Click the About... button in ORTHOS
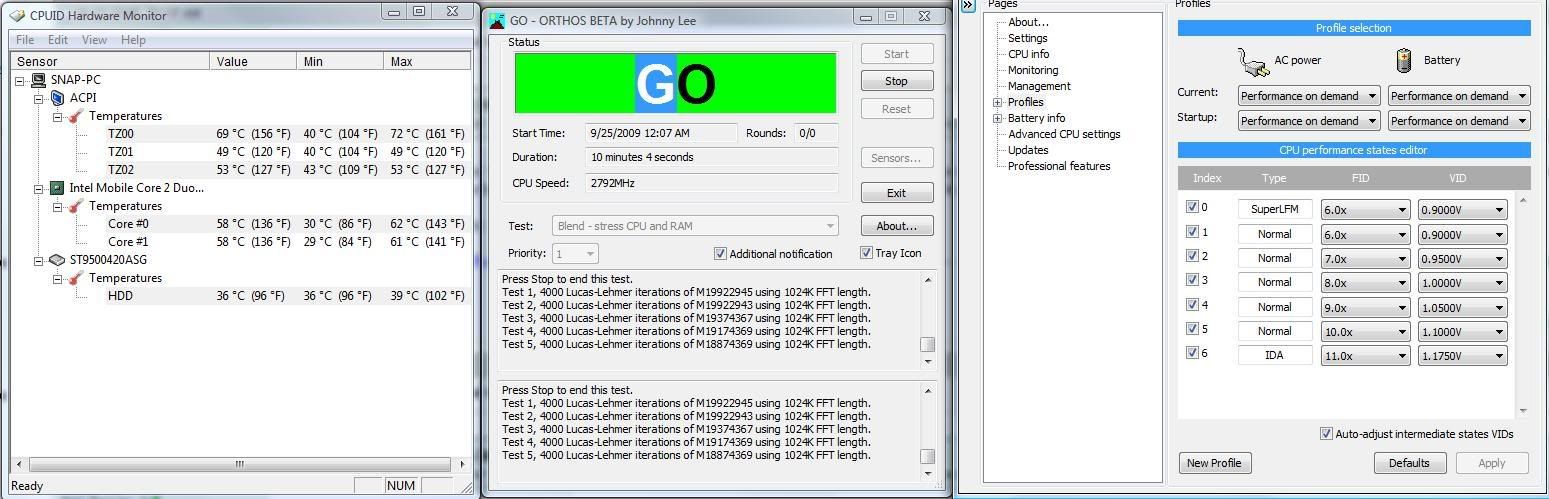1549x499 pixels. [x=896, y=226]
